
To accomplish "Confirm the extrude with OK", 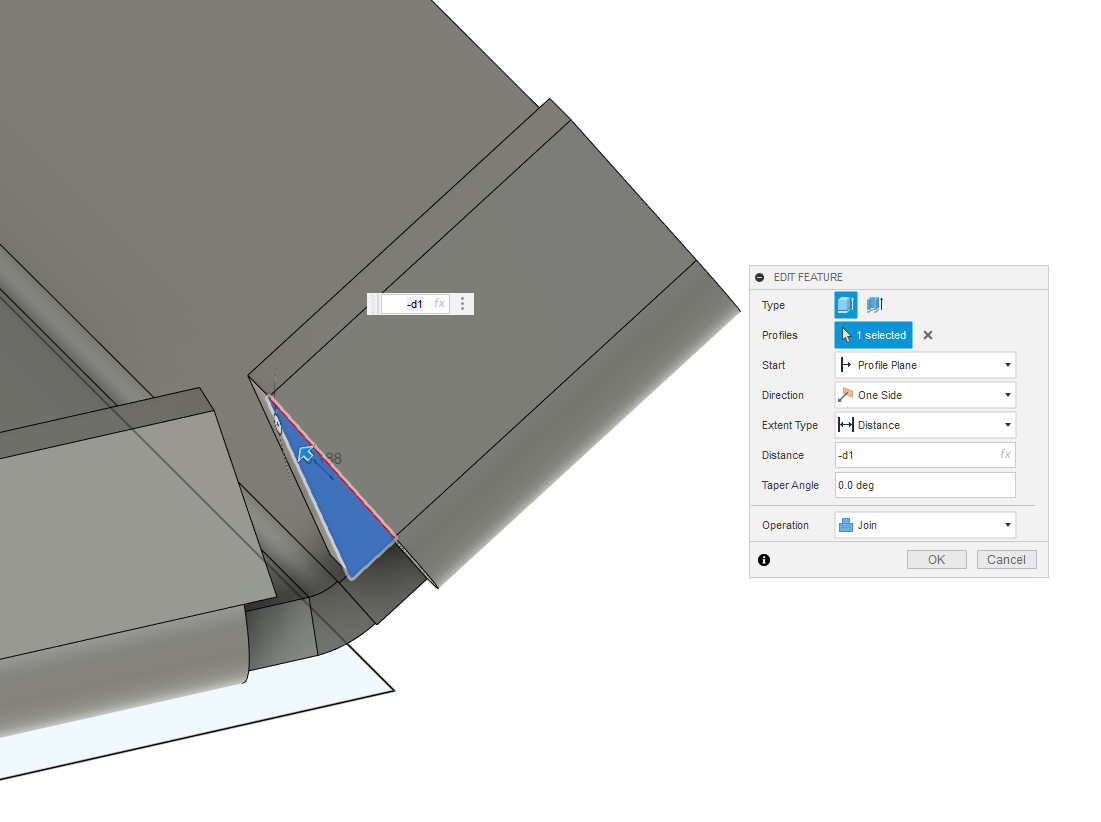I will click(936, 559).
